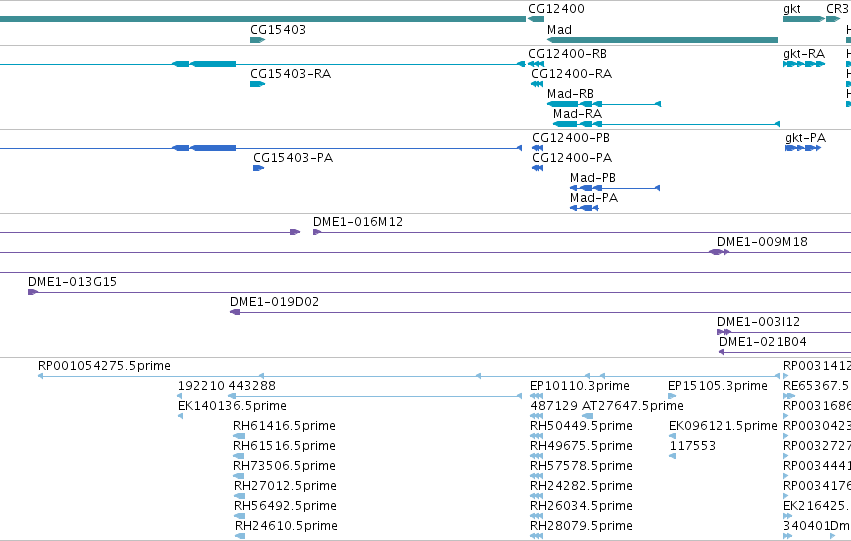Click the RP001054275.5prime EST label
The image size is (851, 541).
click(x=104, y=366)
